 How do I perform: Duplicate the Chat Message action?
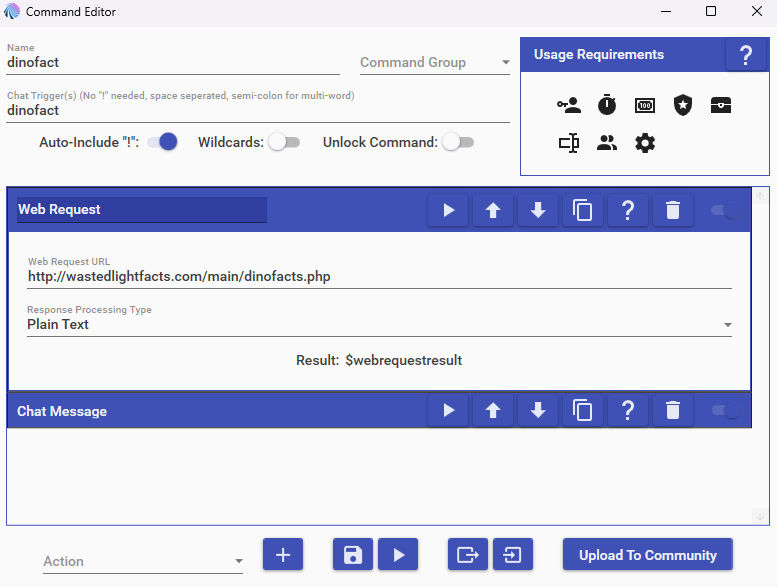pos(583,411)
